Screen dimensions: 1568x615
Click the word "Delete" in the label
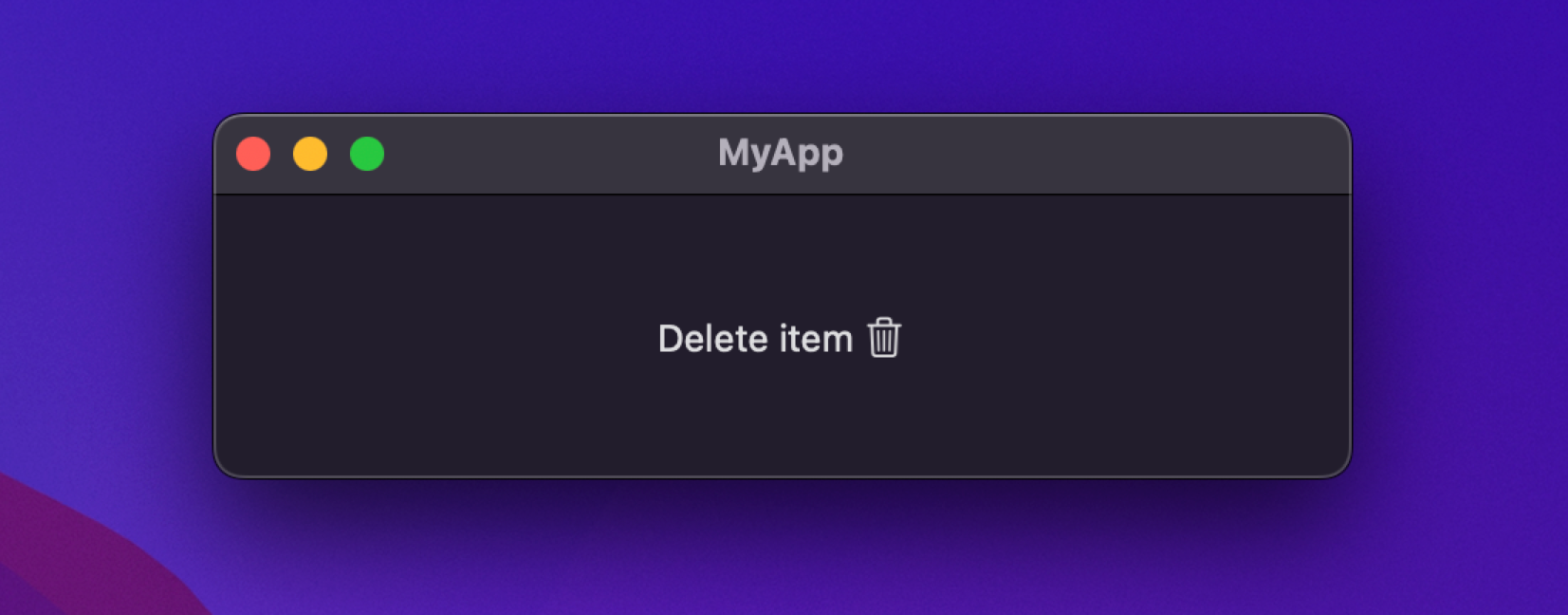click(x=713, y=339)
